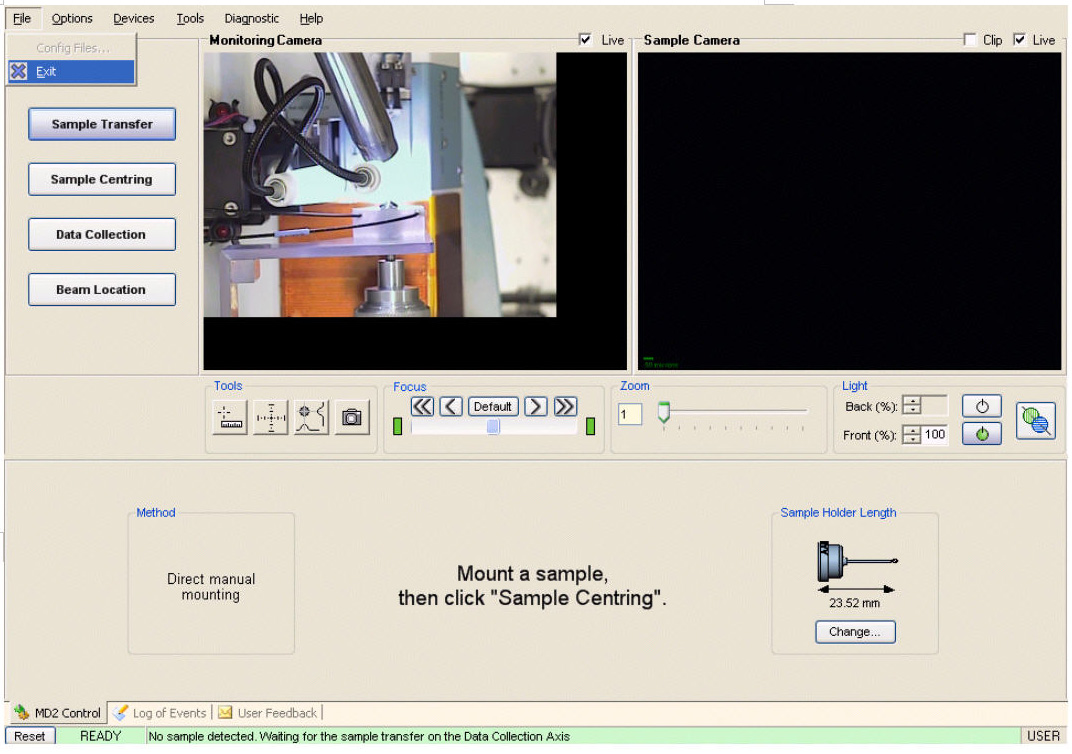Click the Sample Centring button
This screenshot has width=1072, height=754.
[102, 180]
